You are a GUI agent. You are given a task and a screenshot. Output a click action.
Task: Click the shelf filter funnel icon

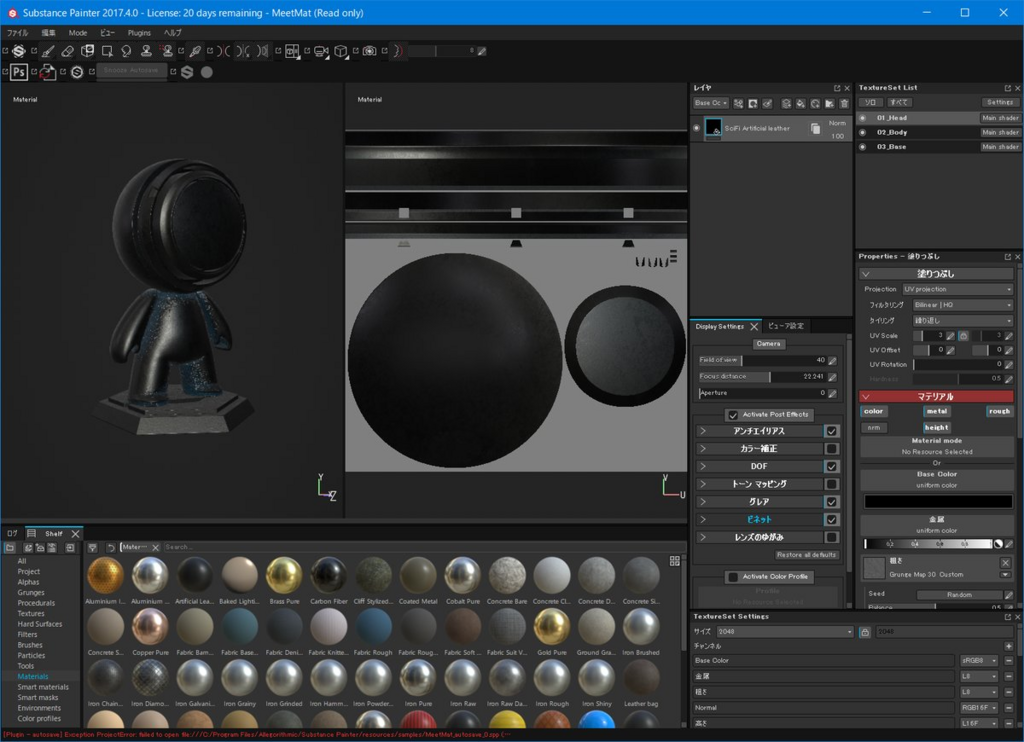[92, 547]
